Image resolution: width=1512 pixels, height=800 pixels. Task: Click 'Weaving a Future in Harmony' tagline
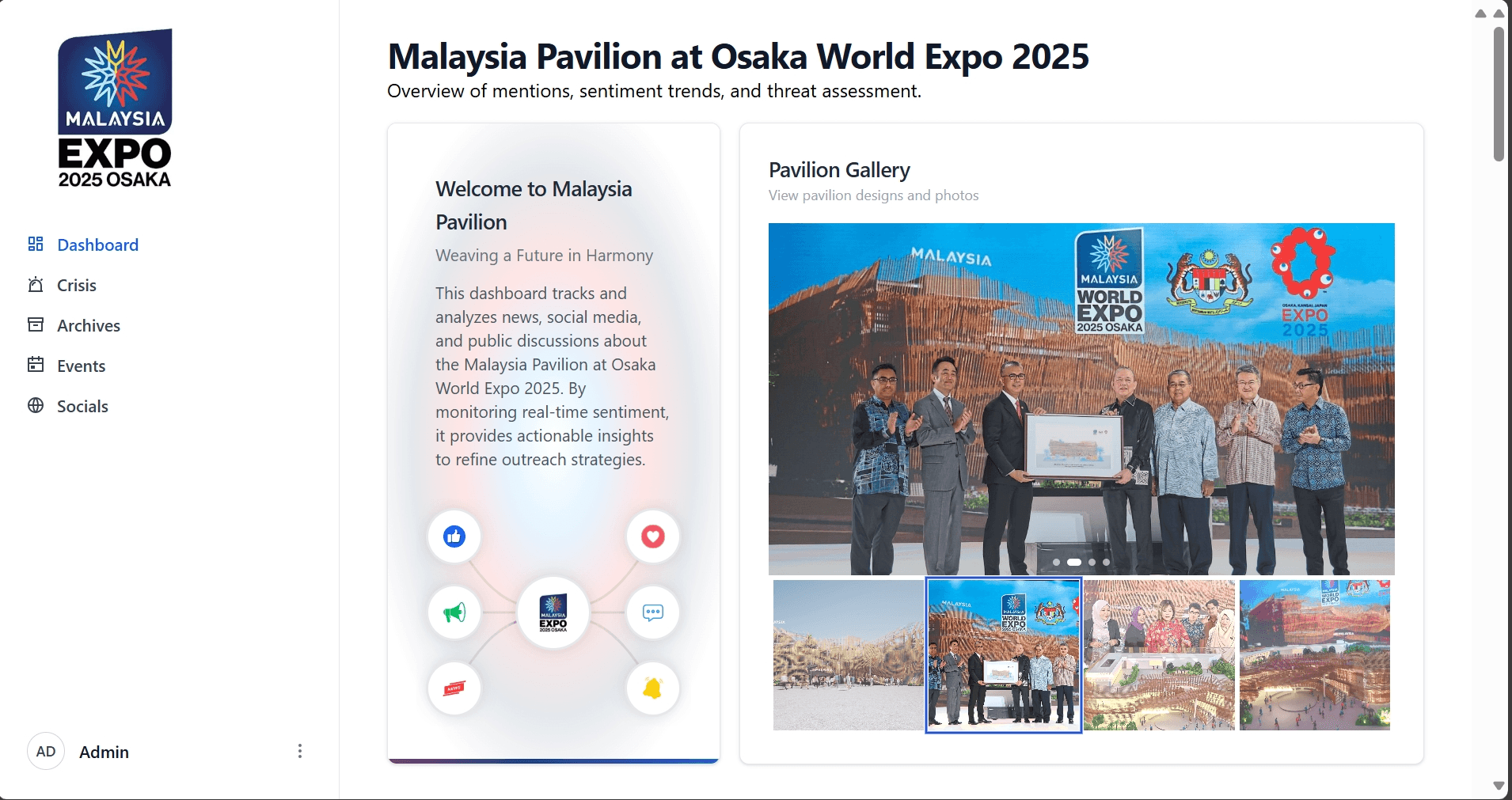(544, 256)
